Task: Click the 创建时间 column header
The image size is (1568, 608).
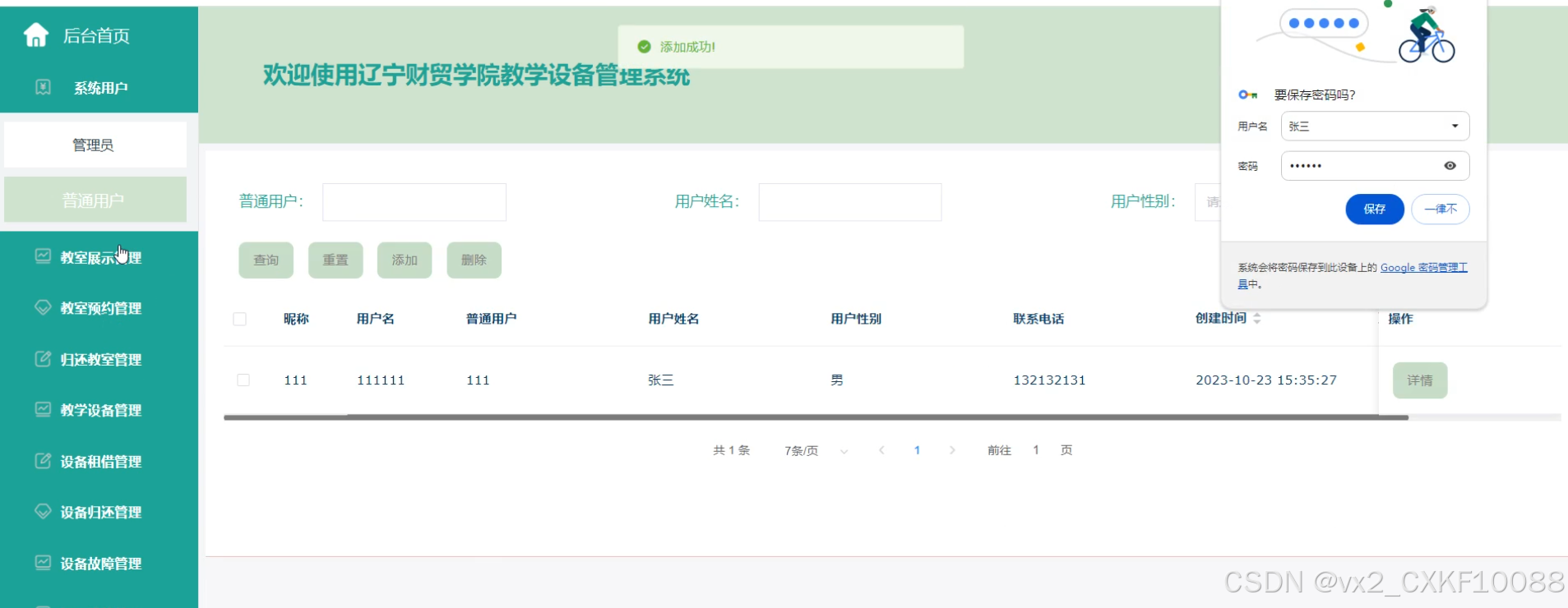Action: (x=1221, y=318)
